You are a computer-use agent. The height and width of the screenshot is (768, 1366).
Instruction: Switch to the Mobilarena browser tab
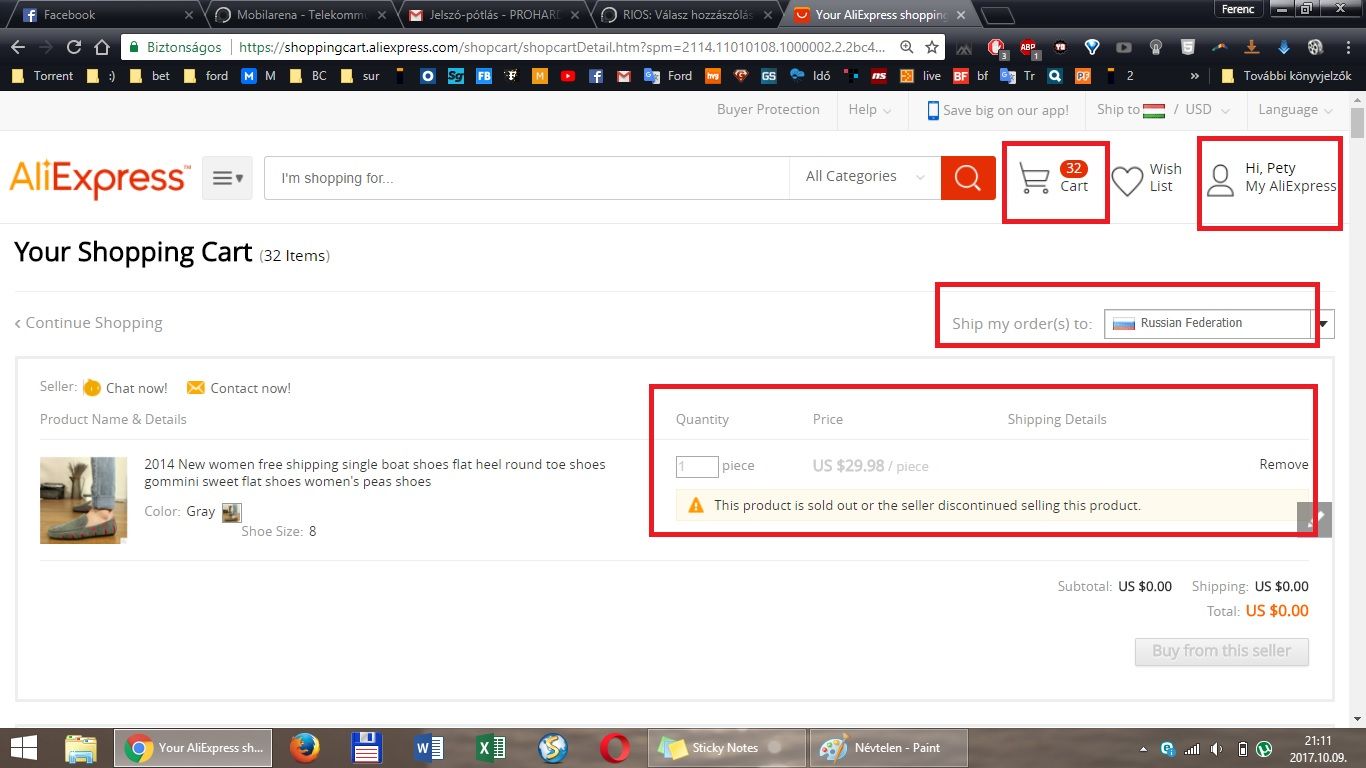(x=298, y=15)
